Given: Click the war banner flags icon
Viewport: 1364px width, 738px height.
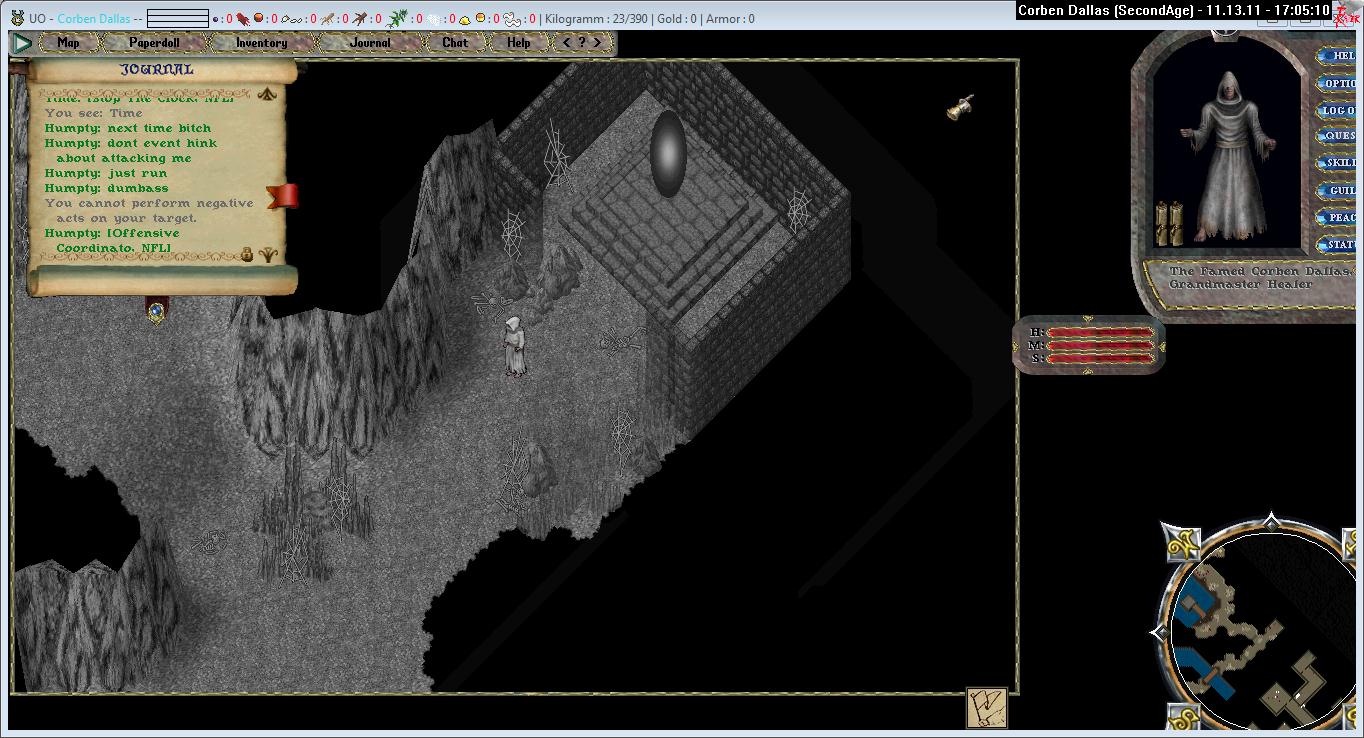Looking at the screenshot, I should [986, 708].
